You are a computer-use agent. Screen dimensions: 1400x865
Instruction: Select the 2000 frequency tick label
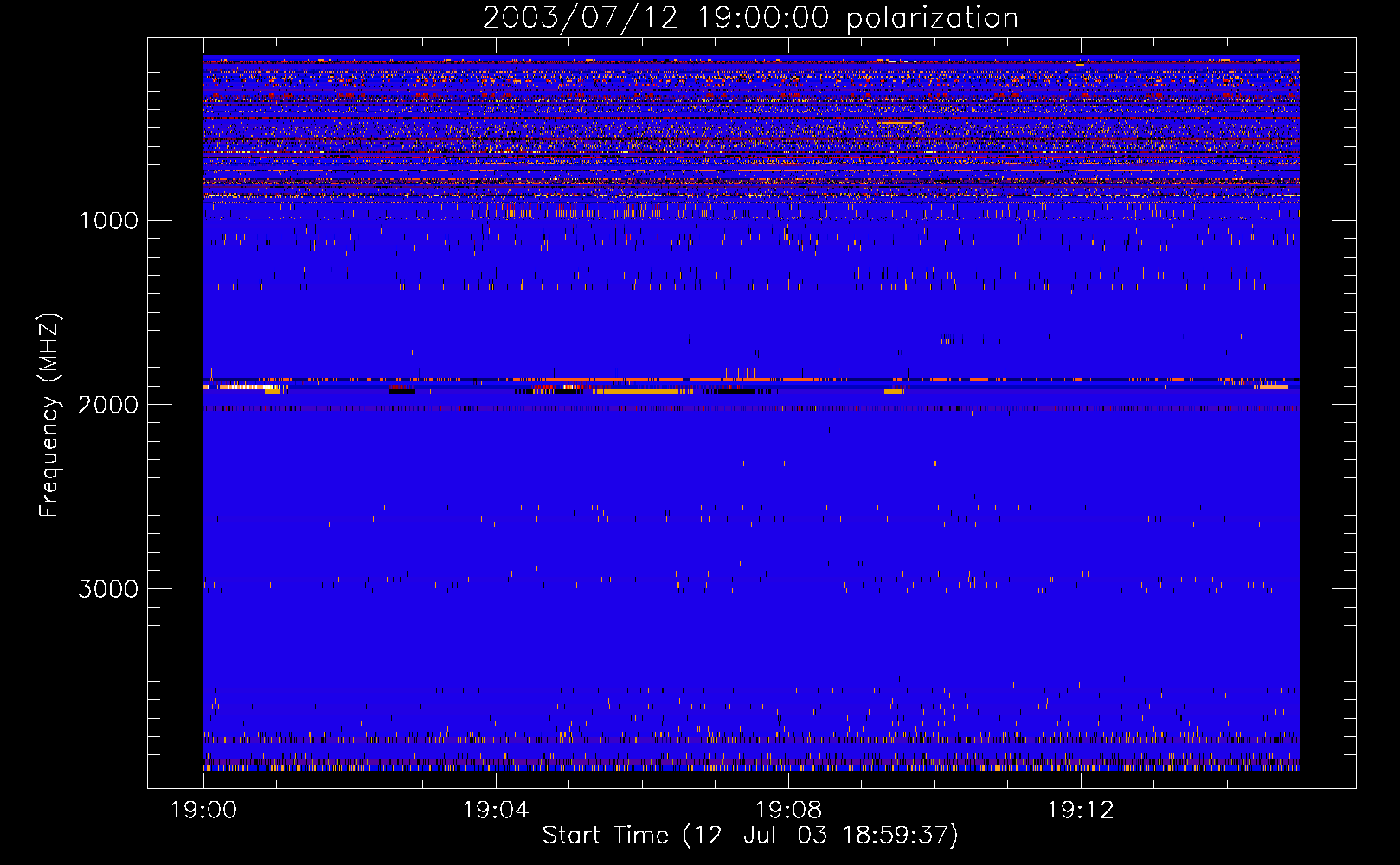coord(108,405)
